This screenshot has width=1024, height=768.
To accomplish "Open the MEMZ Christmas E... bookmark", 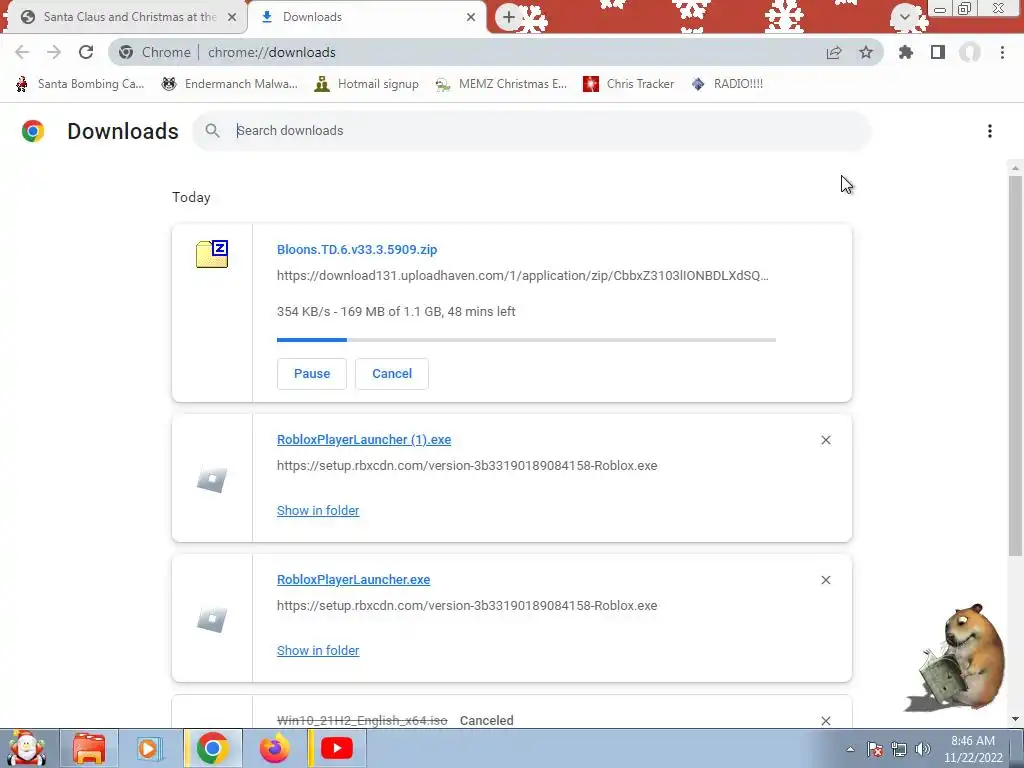I will (501, 84).
